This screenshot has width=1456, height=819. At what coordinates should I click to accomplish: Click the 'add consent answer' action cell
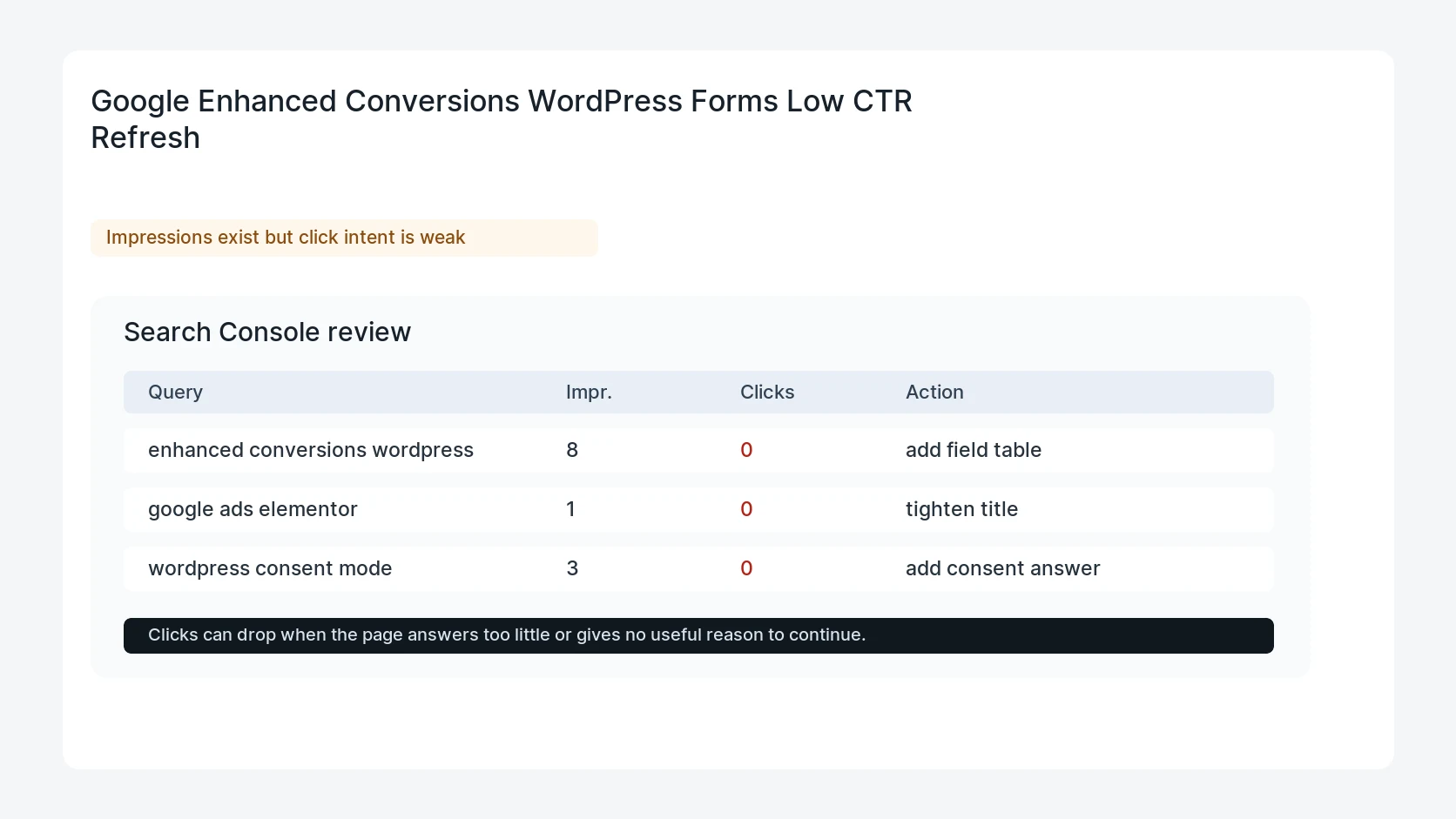1002,568
